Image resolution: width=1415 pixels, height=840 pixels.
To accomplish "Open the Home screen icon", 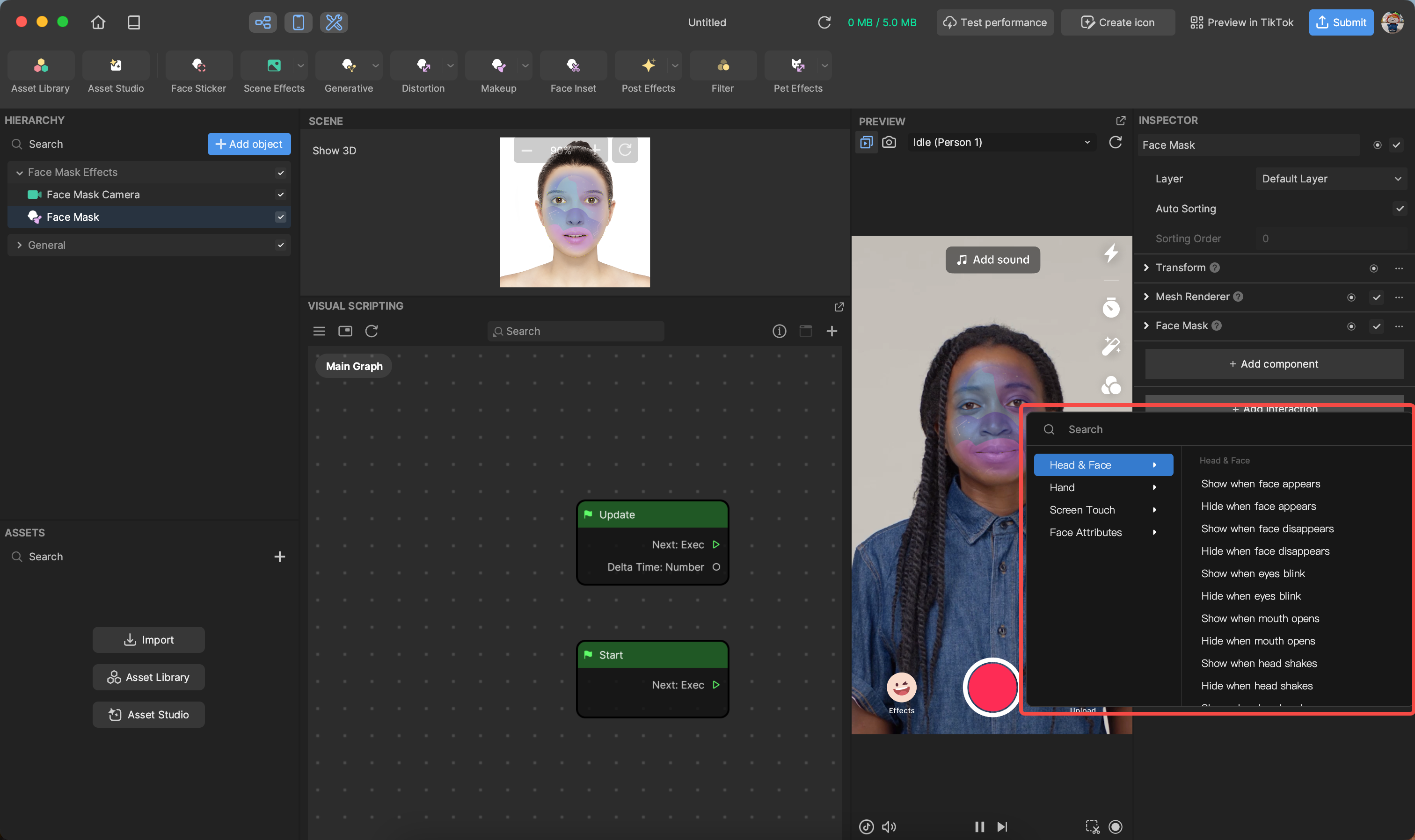I will pos(98,22).
